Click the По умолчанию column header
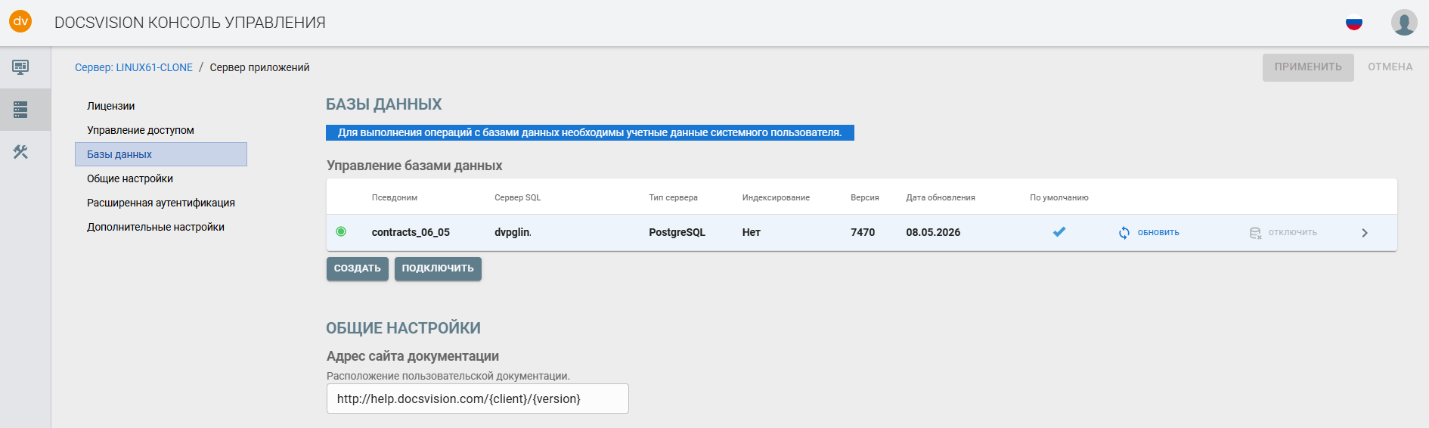Screen dimensions: 1429x428 click(x=1059, y=198)
